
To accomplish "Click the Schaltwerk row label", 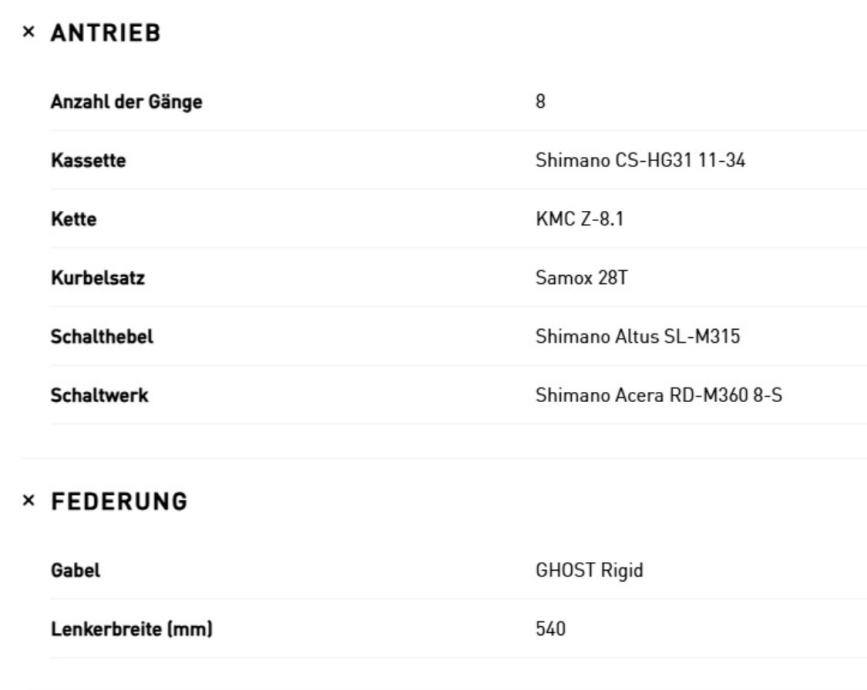I will [100, 395].
